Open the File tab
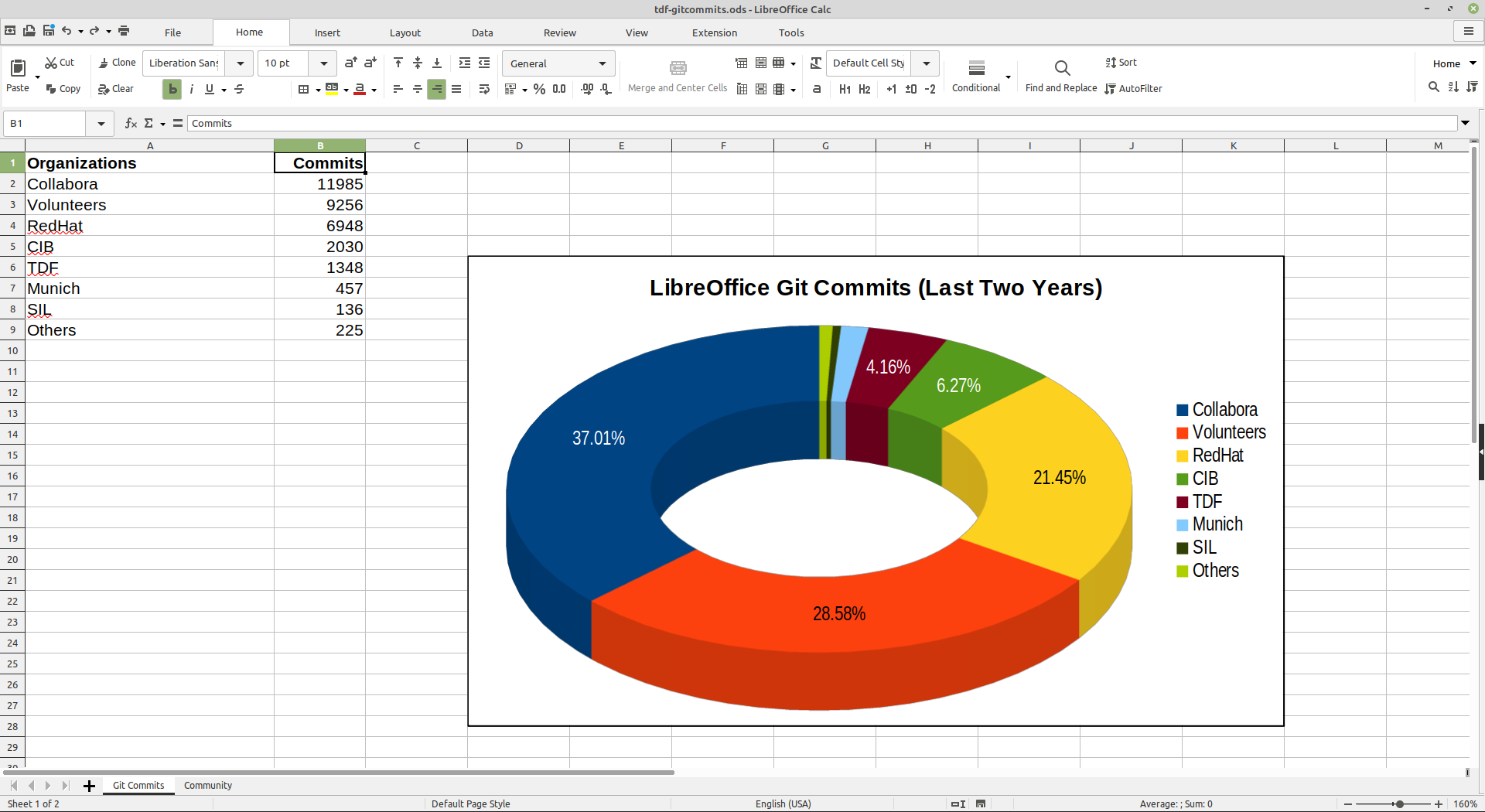Screen dimensions: 1485x812 [x=172, y=32]
